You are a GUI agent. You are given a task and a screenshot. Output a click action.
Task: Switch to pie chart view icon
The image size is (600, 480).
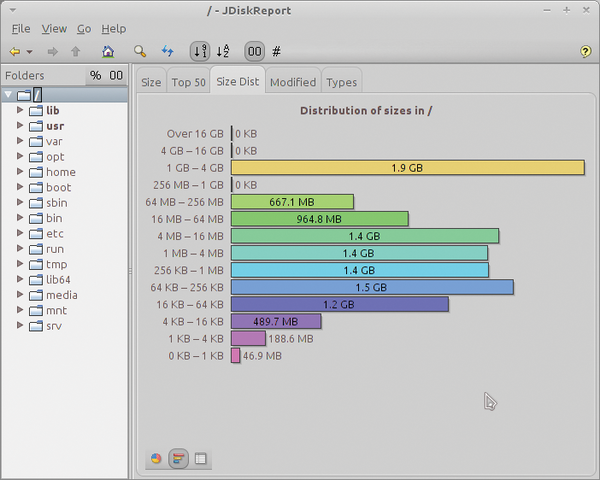(156, 458)
